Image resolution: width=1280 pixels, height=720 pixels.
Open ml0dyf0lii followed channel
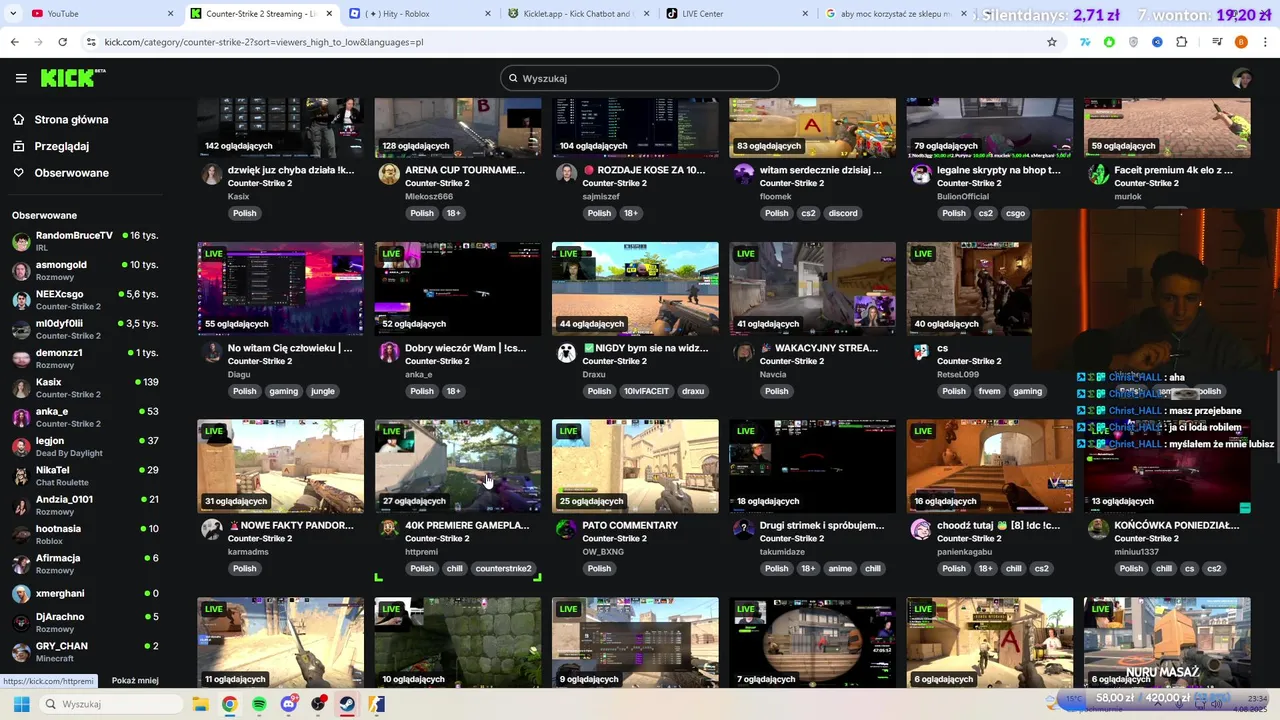(x=85, y=329)
